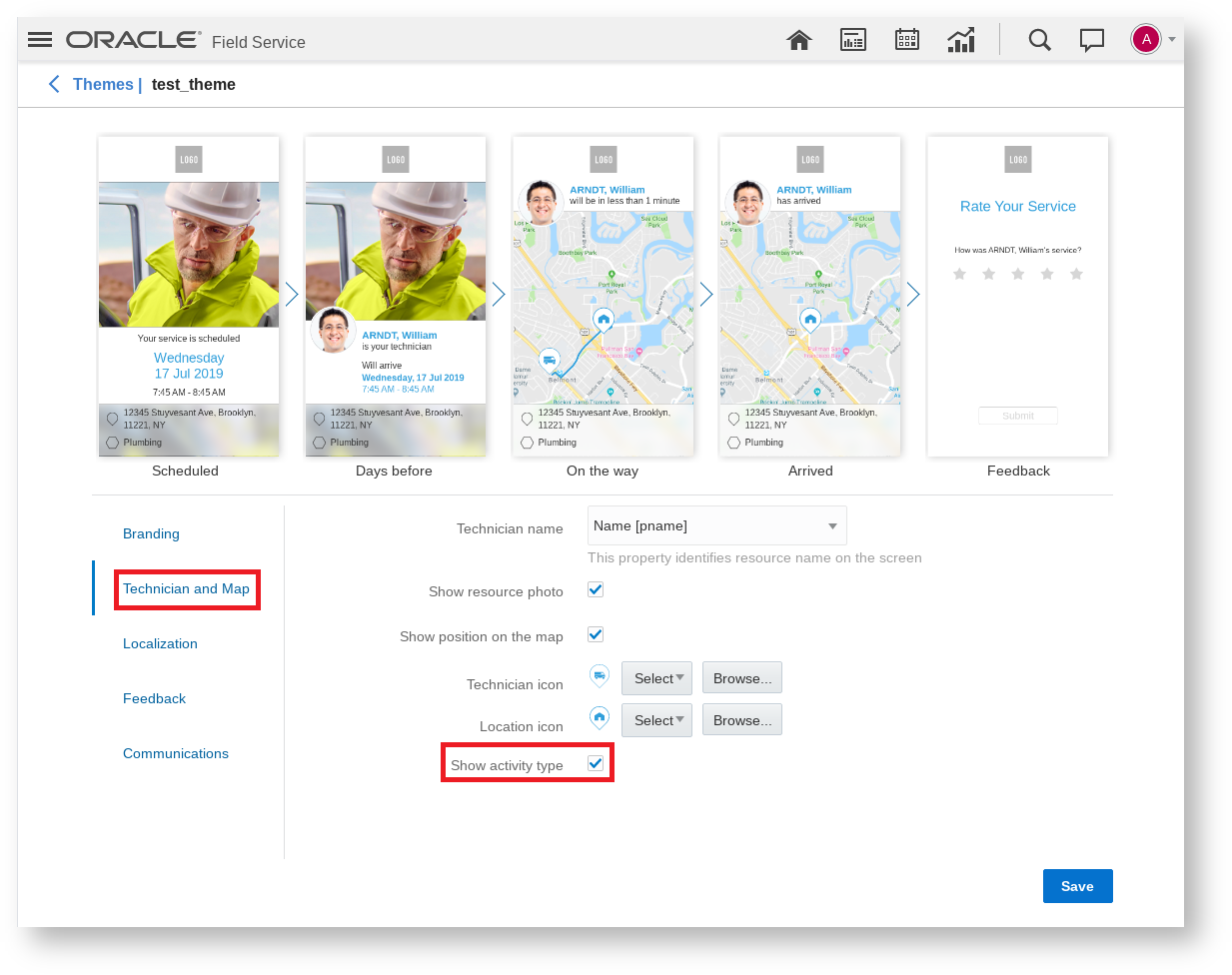Viewport: 1232px width, 975px height.
Task: Go to the Home icon
Action: coord(799,40)
